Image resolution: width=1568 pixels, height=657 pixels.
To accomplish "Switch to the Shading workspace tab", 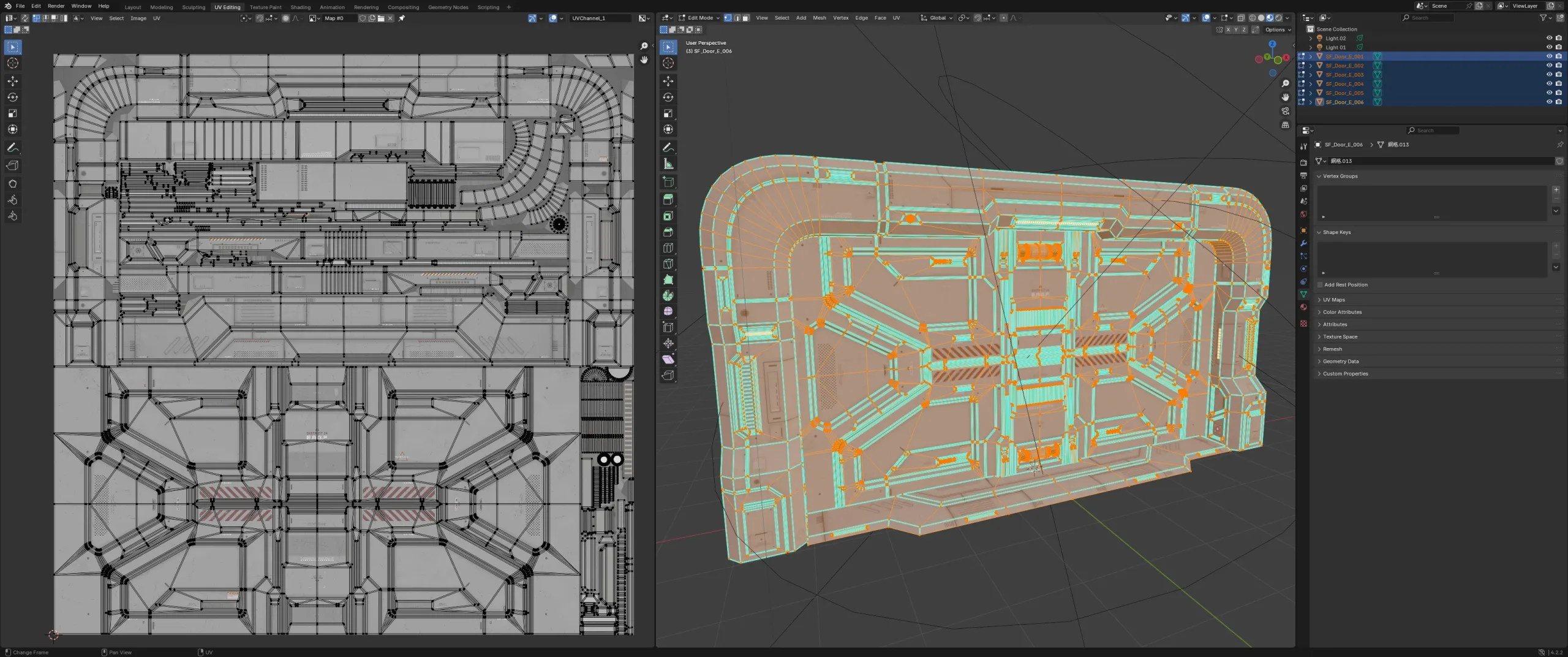I will 300,7.
